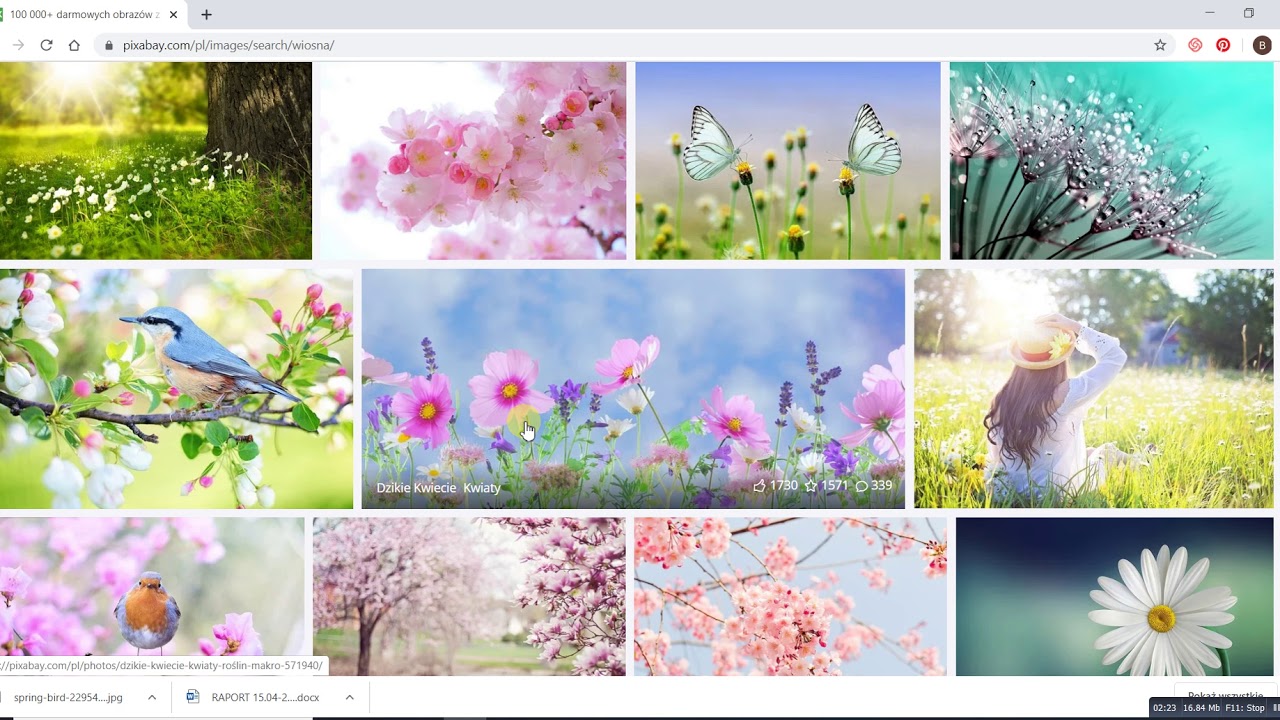The image size is (1280, 720).
Task: Open the two white butterflies photo
Action: point(788,161)
